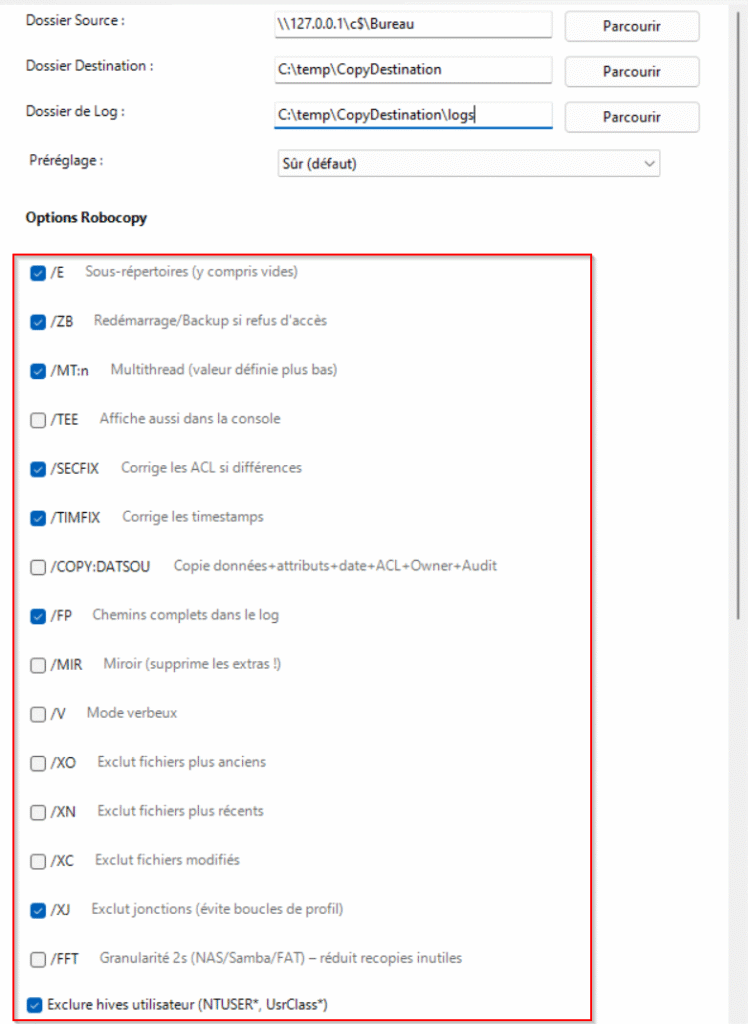
Task: Toggle the /MT:n multithread checkbox
Action: click(38, 371)
